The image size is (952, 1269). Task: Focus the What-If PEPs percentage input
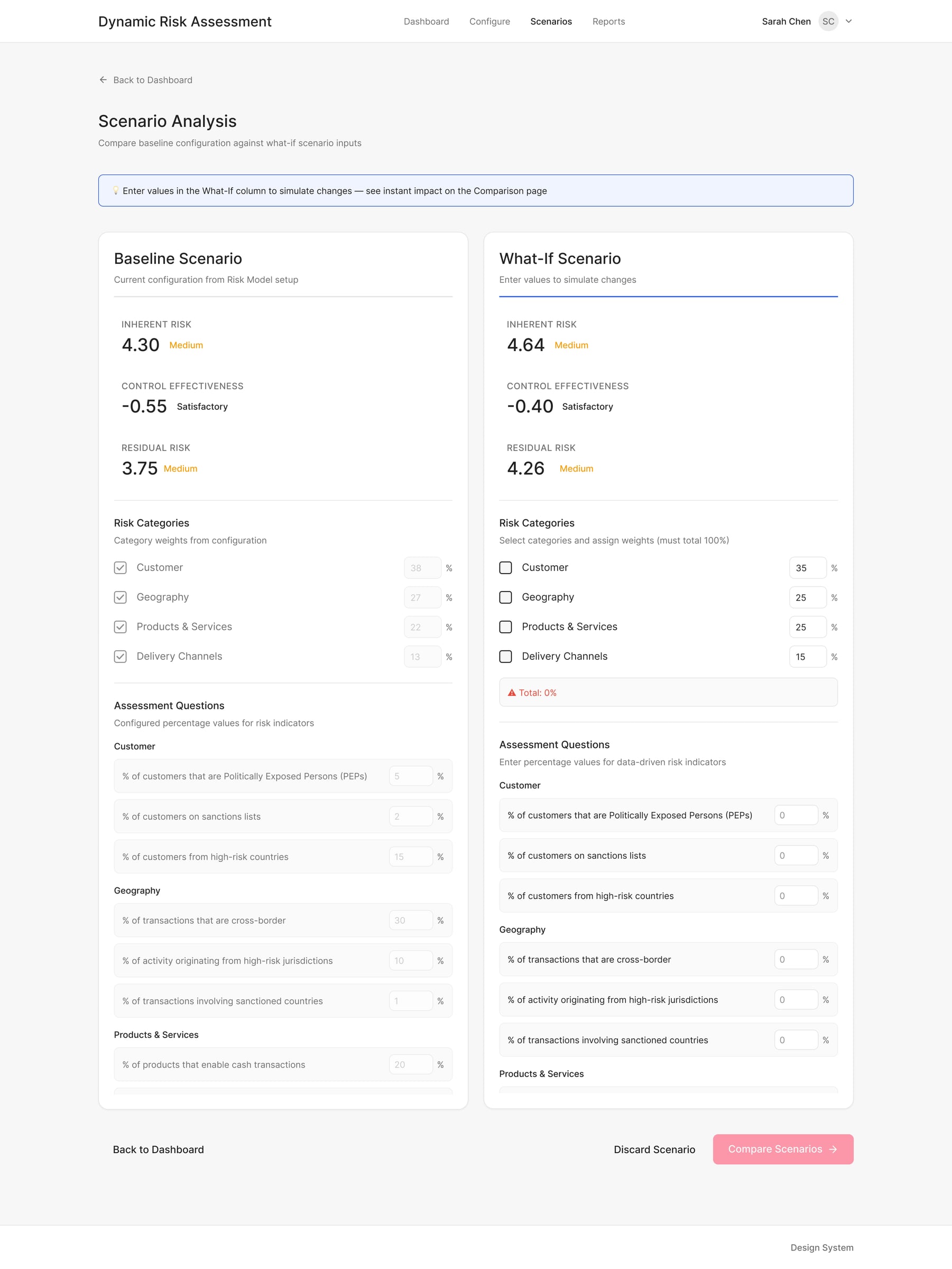coord(796,815)
